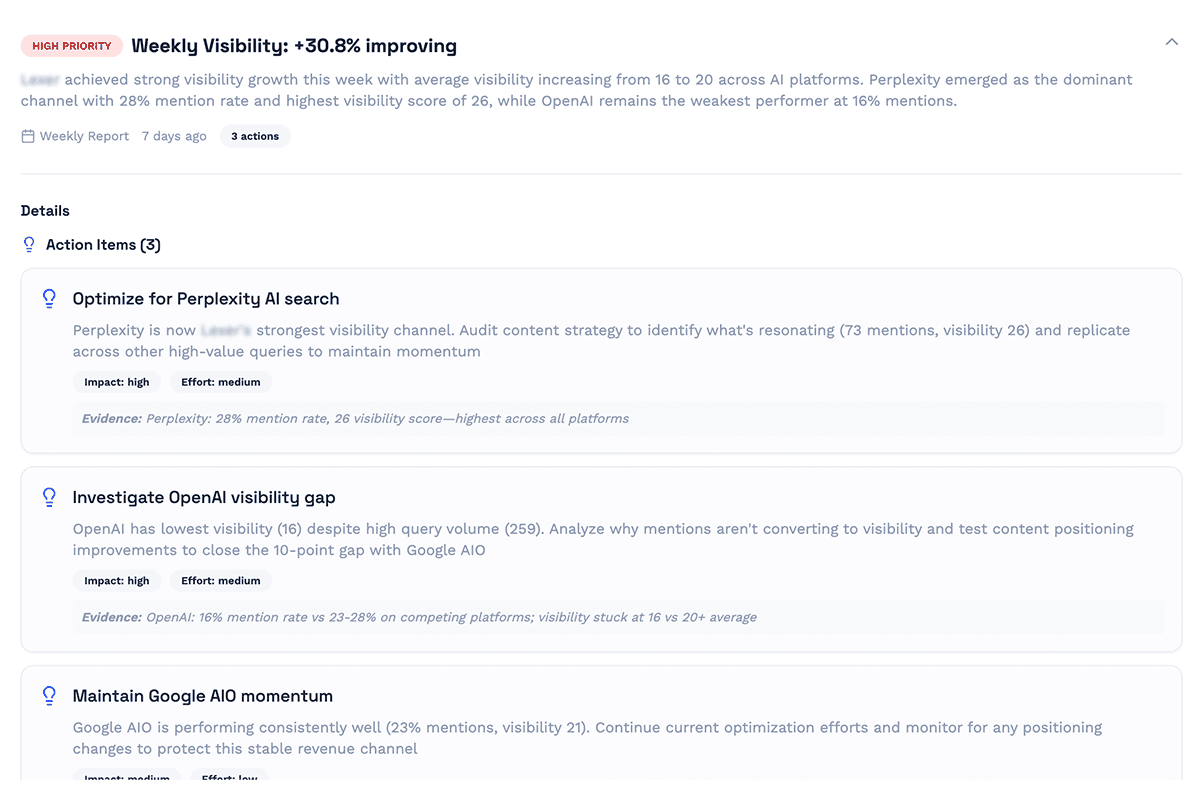Expand the Action Items list
The height and width of the screenshot is (800, 1200).
[102, 244]
